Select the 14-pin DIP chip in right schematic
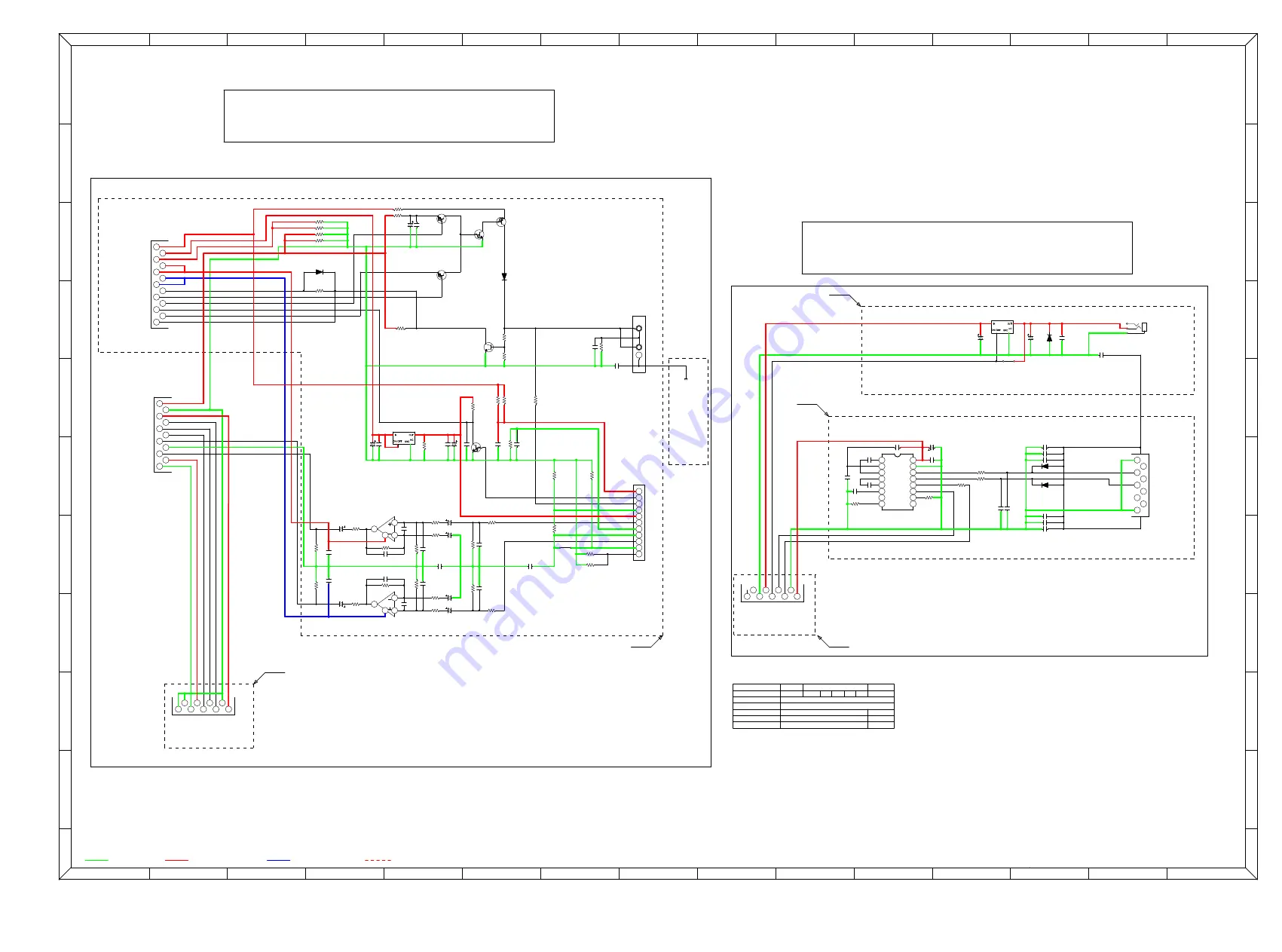 click(897, 482)
